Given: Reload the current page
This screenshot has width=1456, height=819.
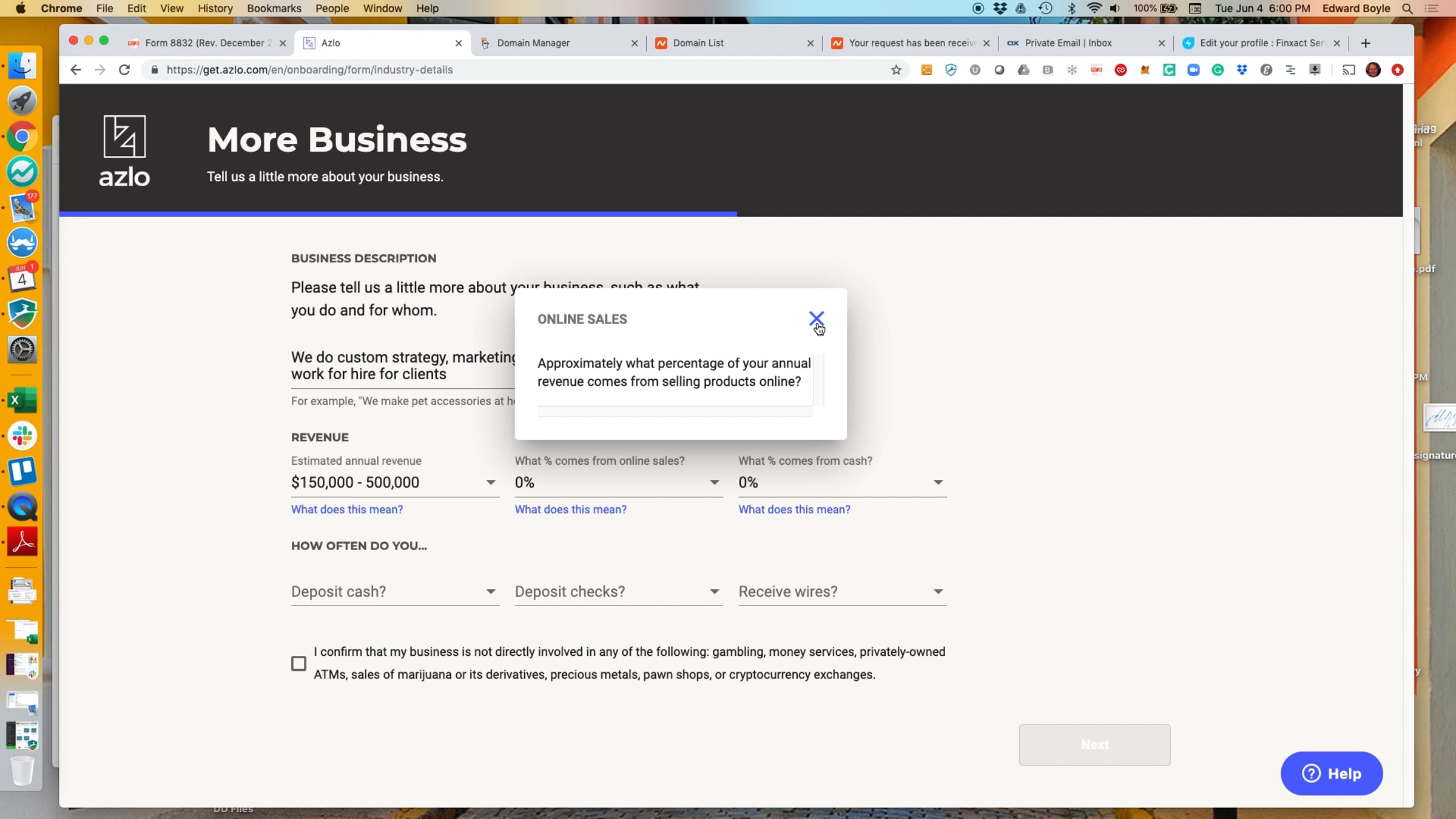Looking at the screenshot, I should 124,70.
